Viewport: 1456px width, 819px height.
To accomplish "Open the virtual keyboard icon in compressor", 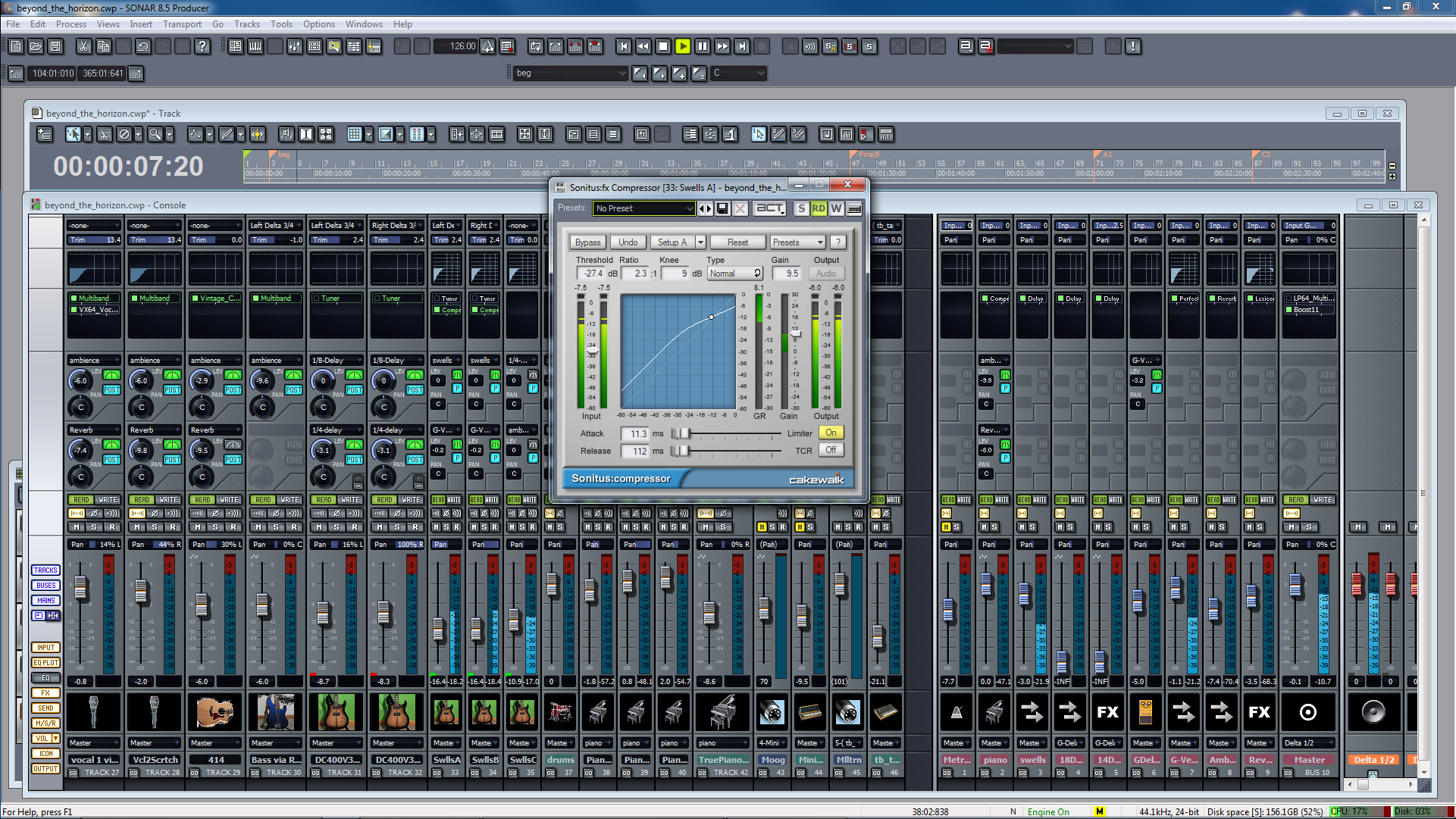I will click(x=854, y=208).
